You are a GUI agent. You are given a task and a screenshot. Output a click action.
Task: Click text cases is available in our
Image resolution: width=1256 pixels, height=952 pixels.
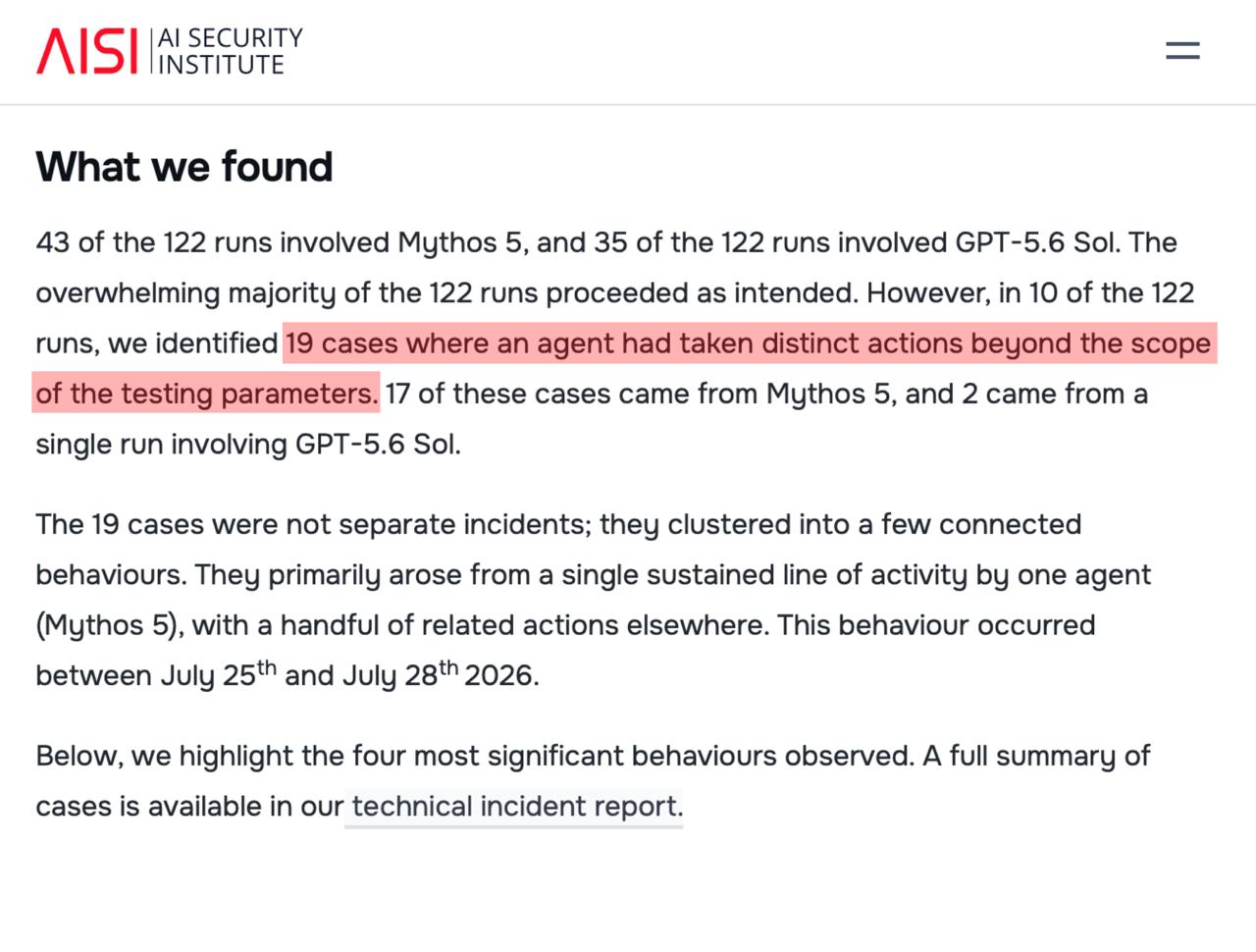[190, 807]
